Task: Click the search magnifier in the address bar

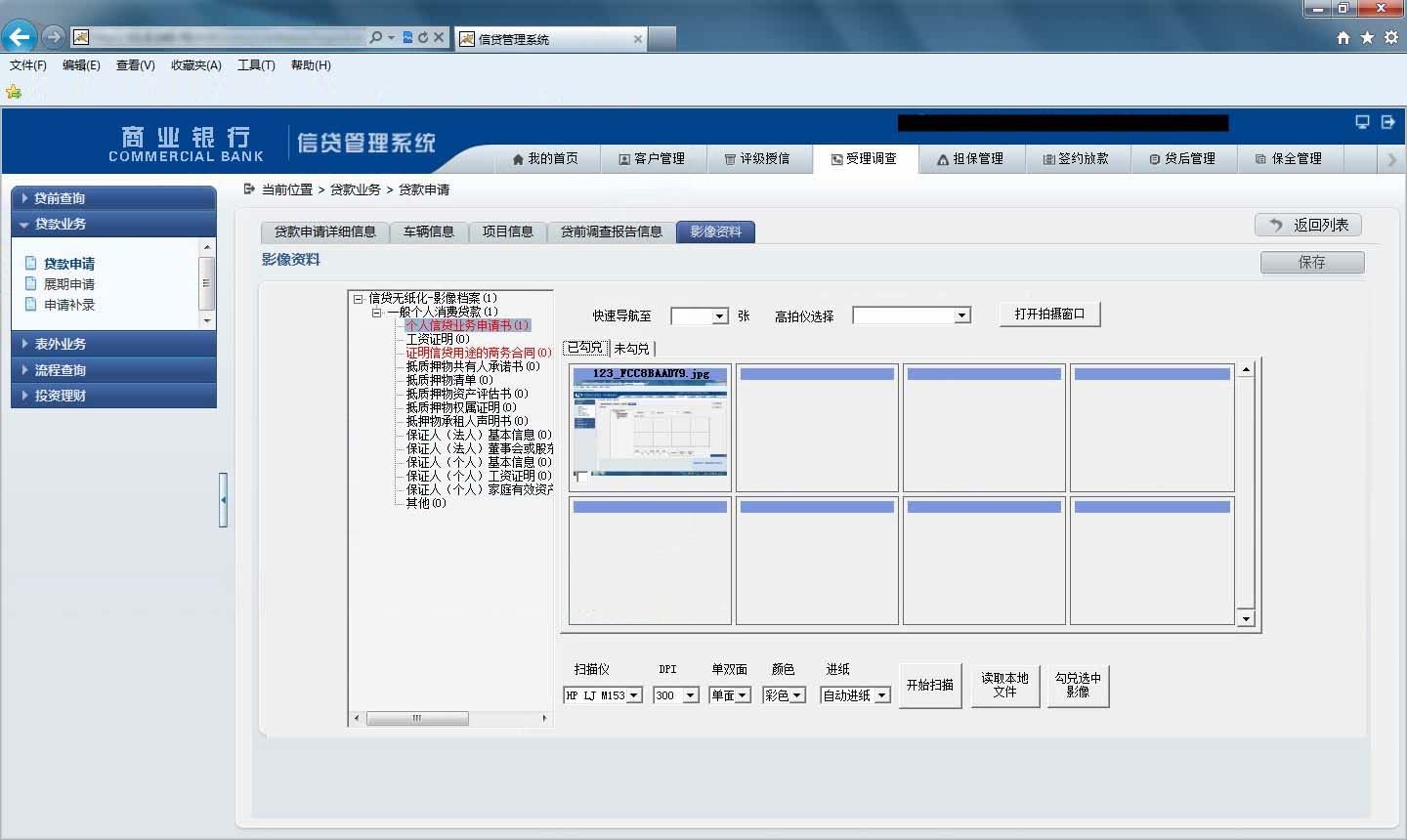Action: pyautogui.click(x=376, y=37)
